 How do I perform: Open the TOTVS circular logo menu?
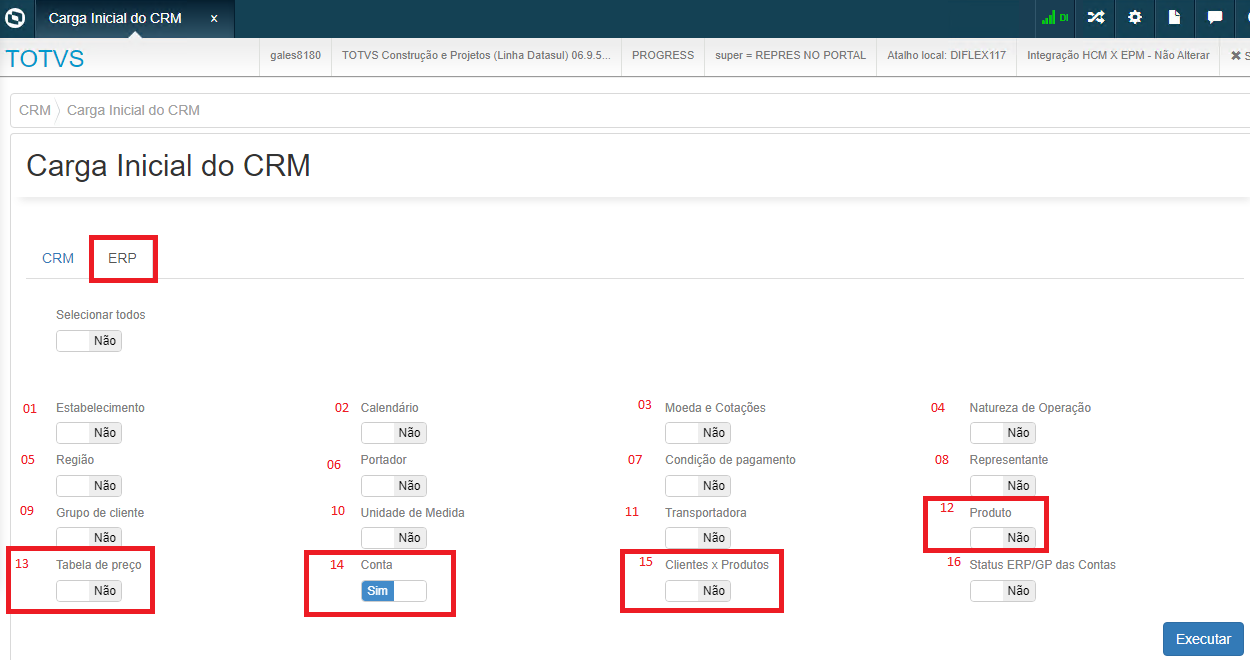pos(15,18)
